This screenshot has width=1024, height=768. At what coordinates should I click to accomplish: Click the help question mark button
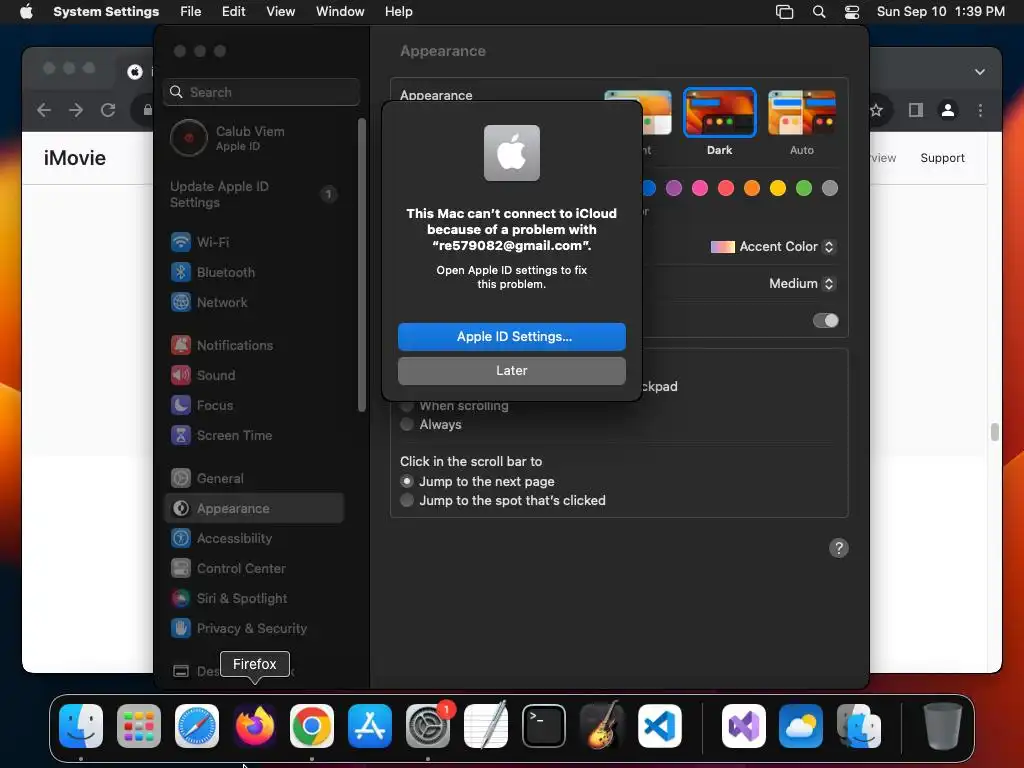[839, 549]
